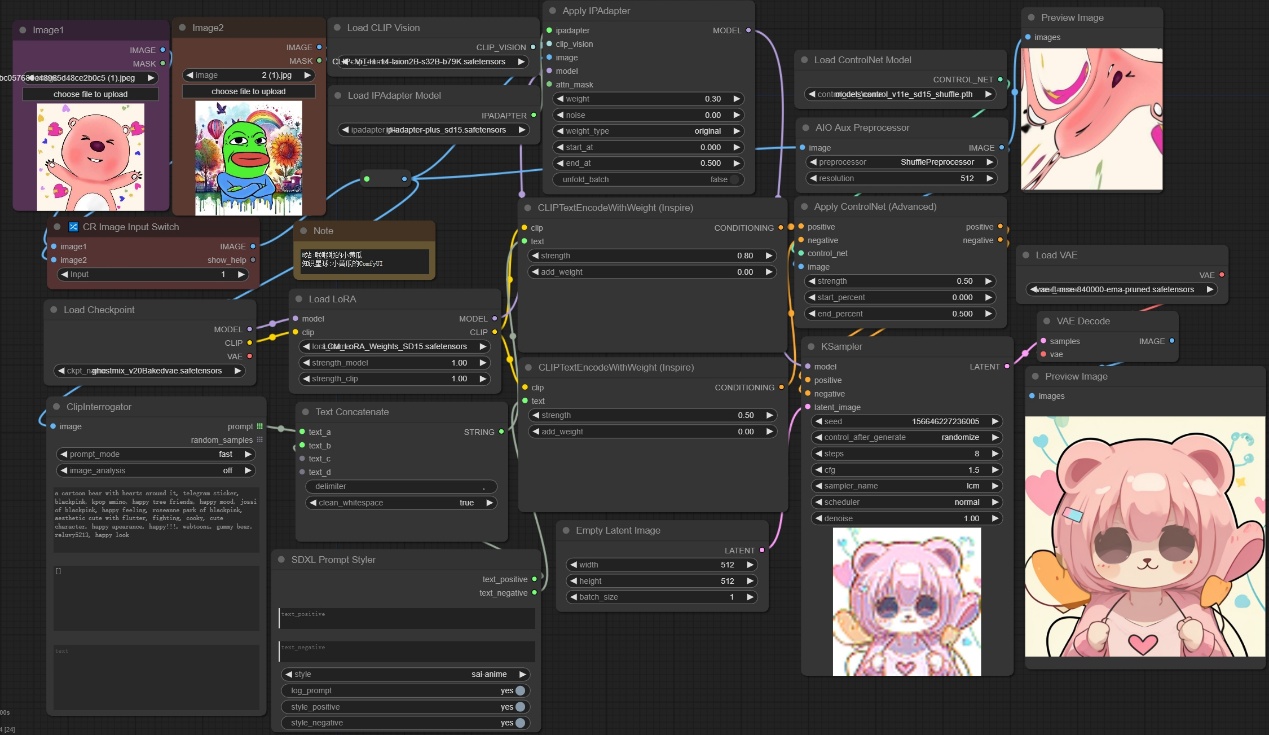Open the style dropdown showing sai-anime

406,675
